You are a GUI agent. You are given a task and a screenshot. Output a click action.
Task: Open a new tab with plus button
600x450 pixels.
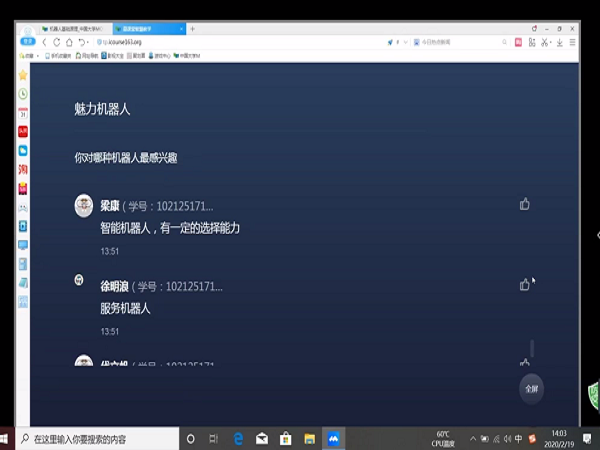coord(192,29)
